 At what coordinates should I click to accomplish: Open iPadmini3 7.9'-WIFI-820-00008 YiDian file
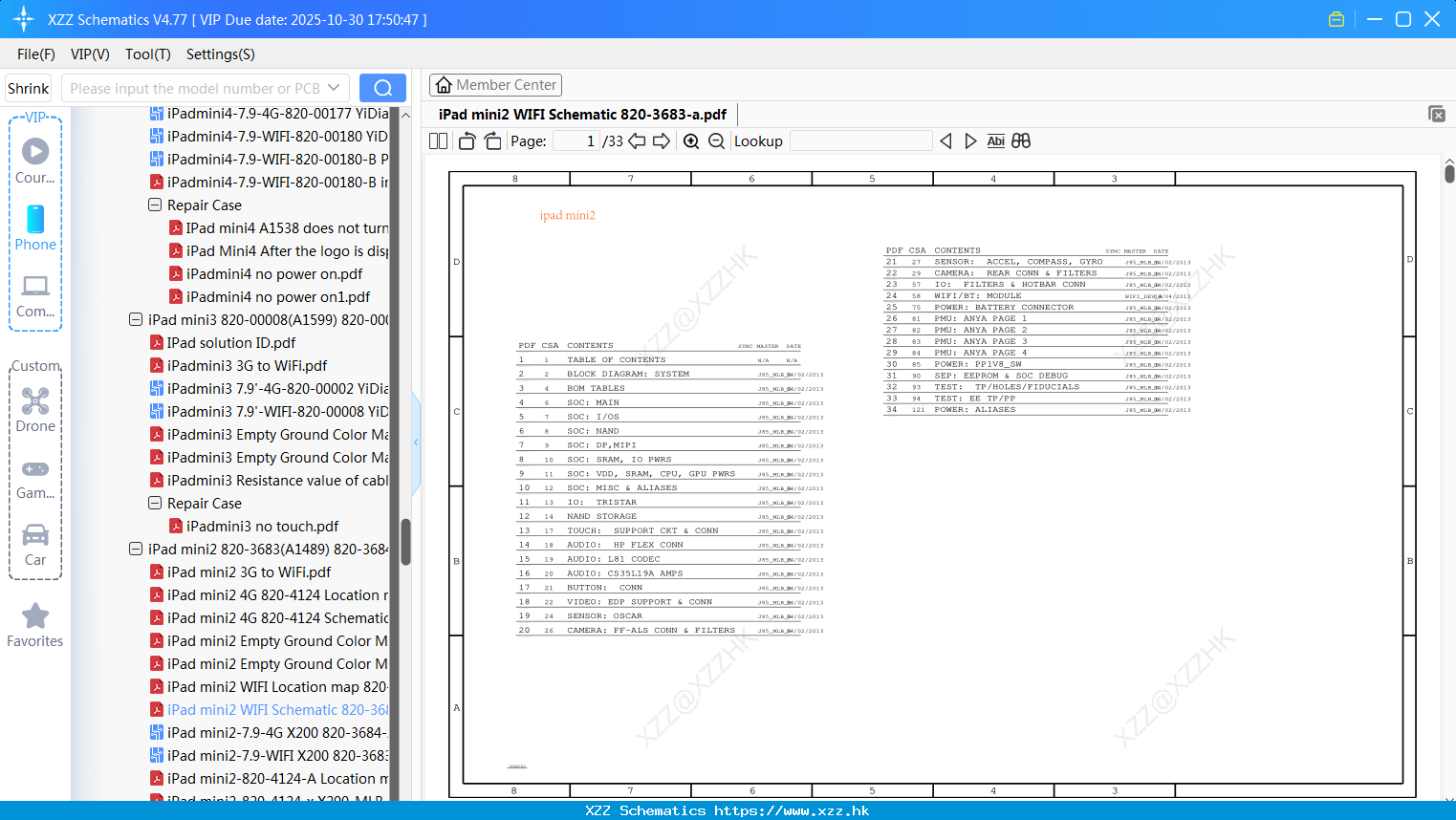tap(269, 412)
